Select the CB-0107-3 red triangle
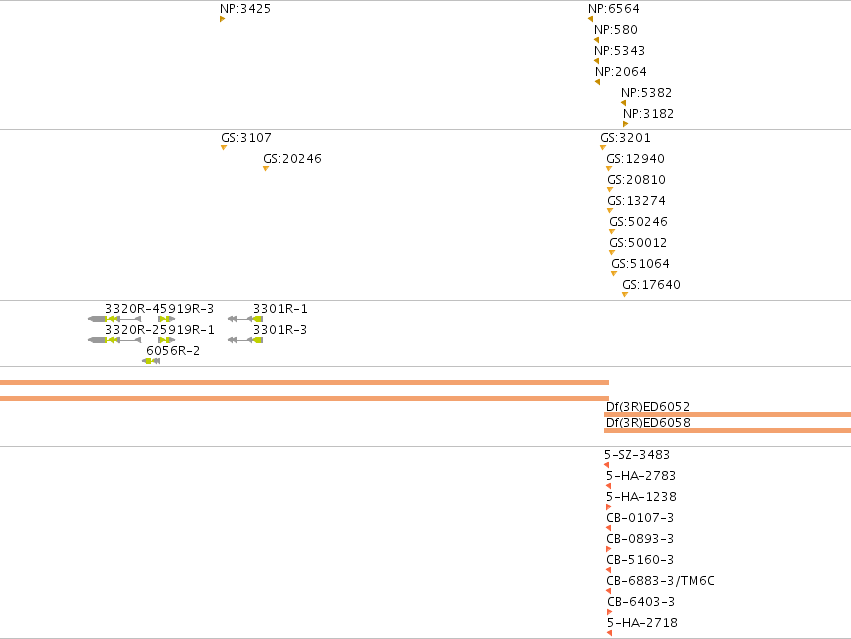This screenshot has width=851, height=639. tap(608, 528)
